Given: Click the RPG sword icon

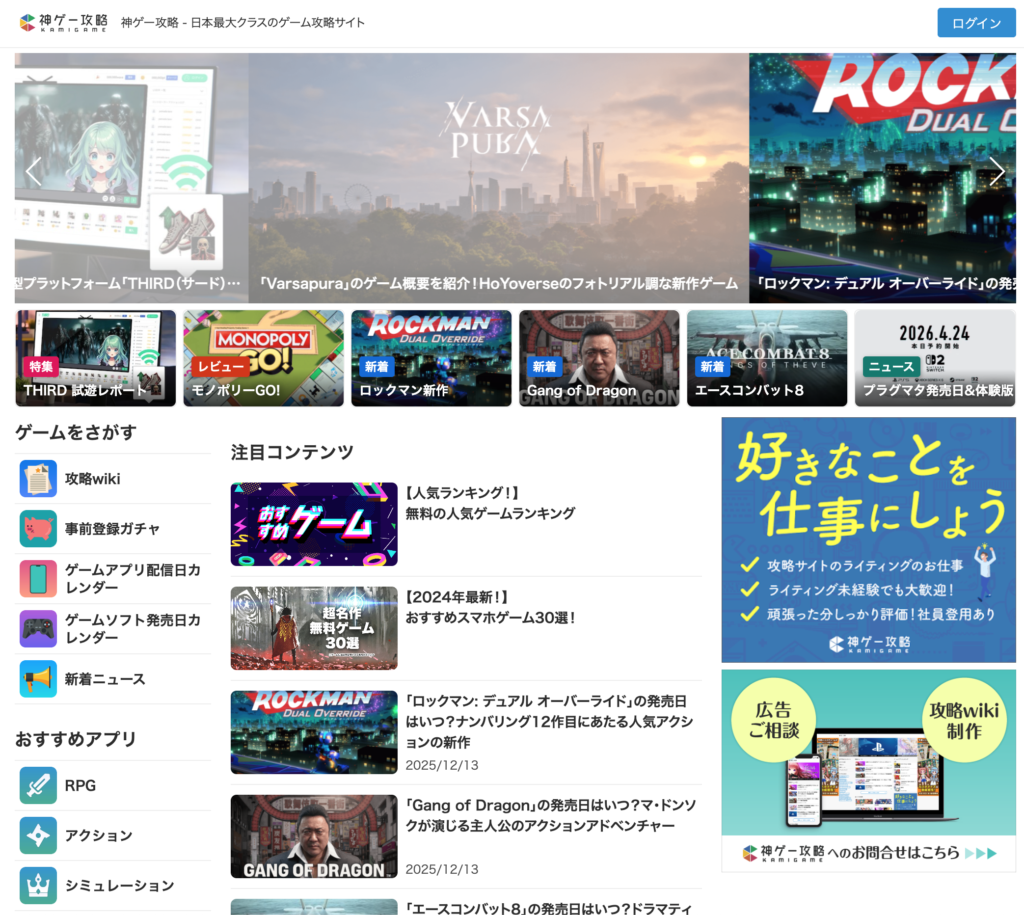Looking at the screenshot, I should (x=38, y=785).
